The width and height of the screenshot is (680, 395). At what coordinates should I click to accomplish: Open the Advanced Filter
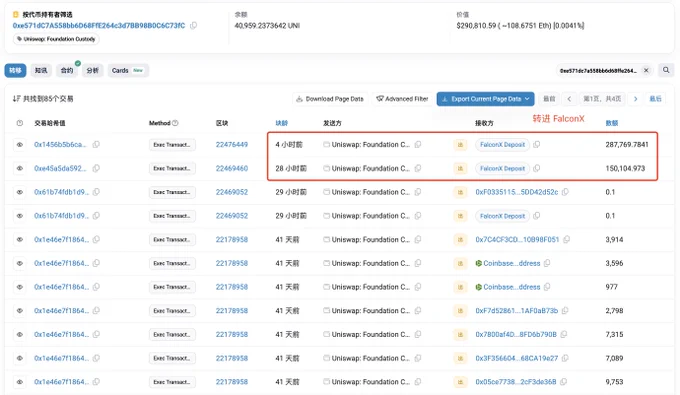tap(402, 99)
